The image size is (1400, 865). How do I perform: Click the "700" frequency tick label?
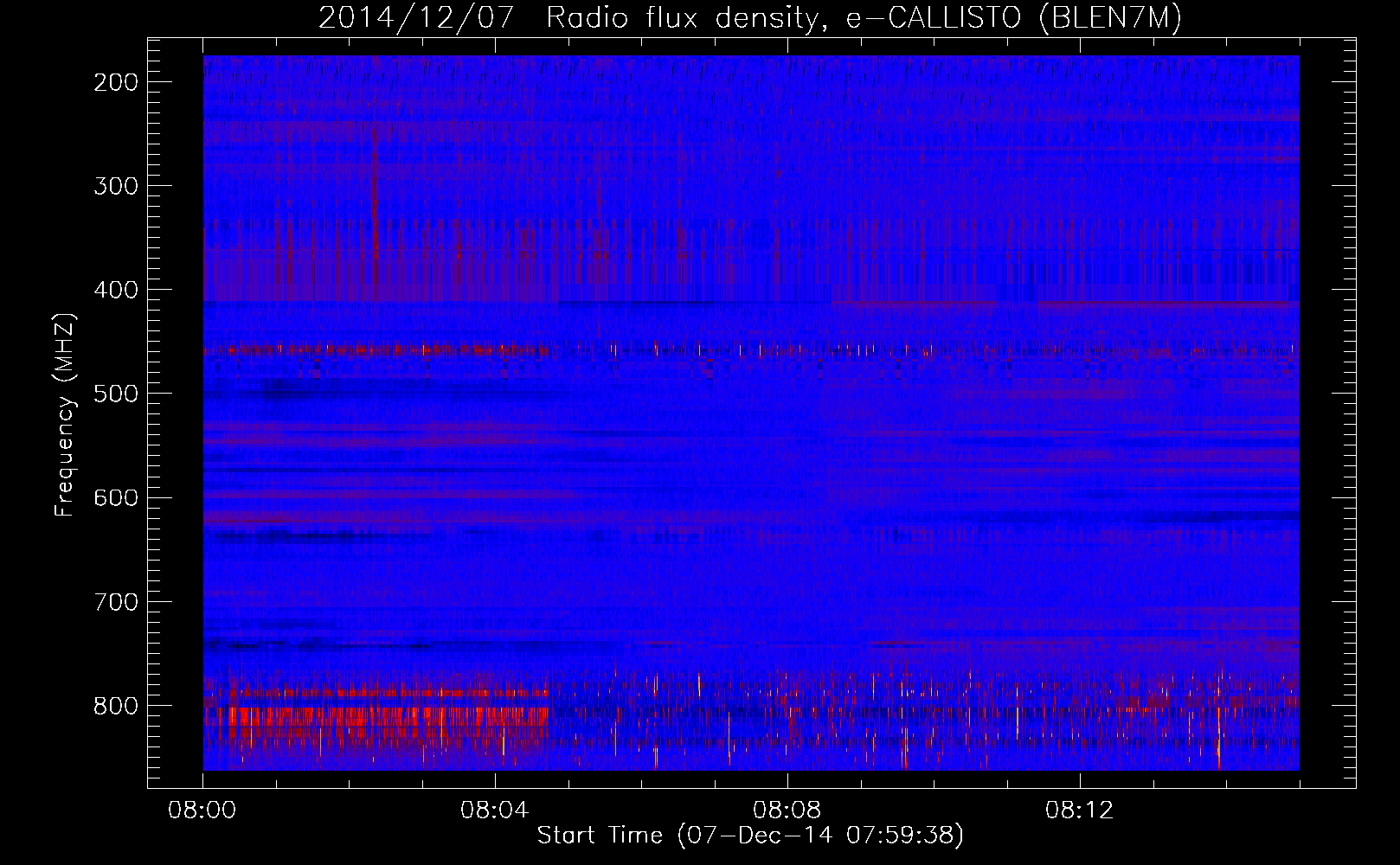[x=116, y=601]
